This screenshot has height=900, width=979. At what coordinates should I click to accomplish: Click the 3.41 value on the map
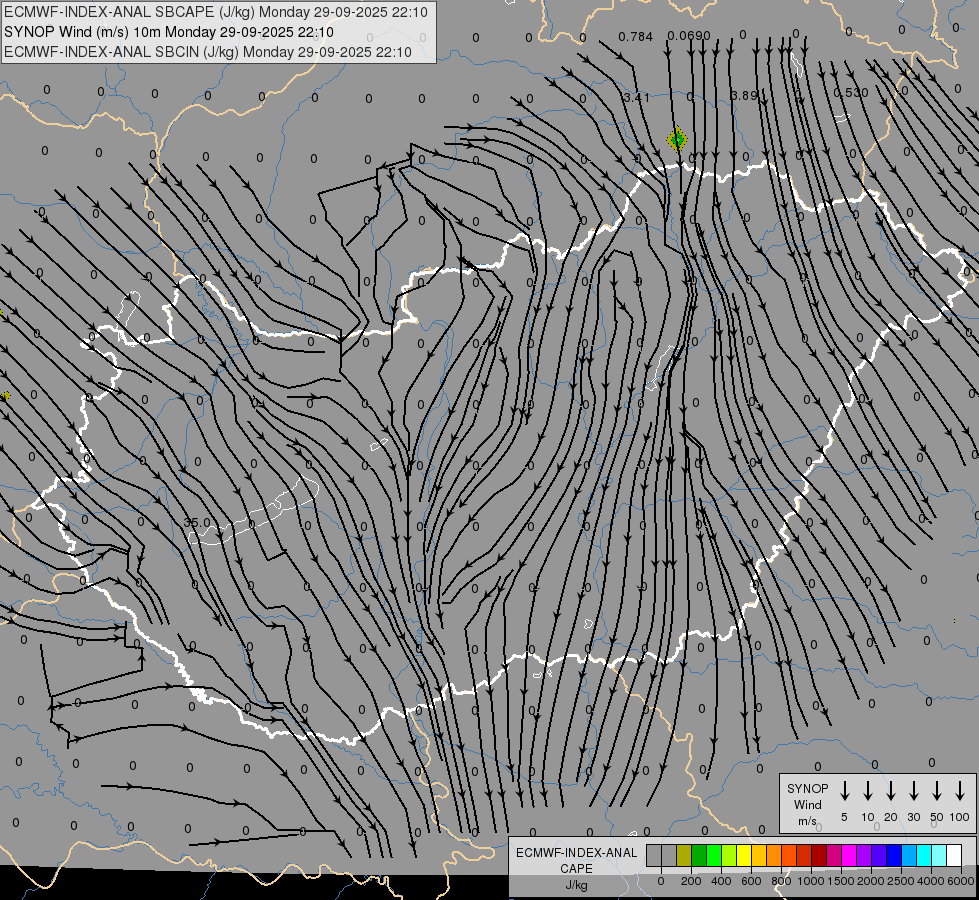[637, 97]
